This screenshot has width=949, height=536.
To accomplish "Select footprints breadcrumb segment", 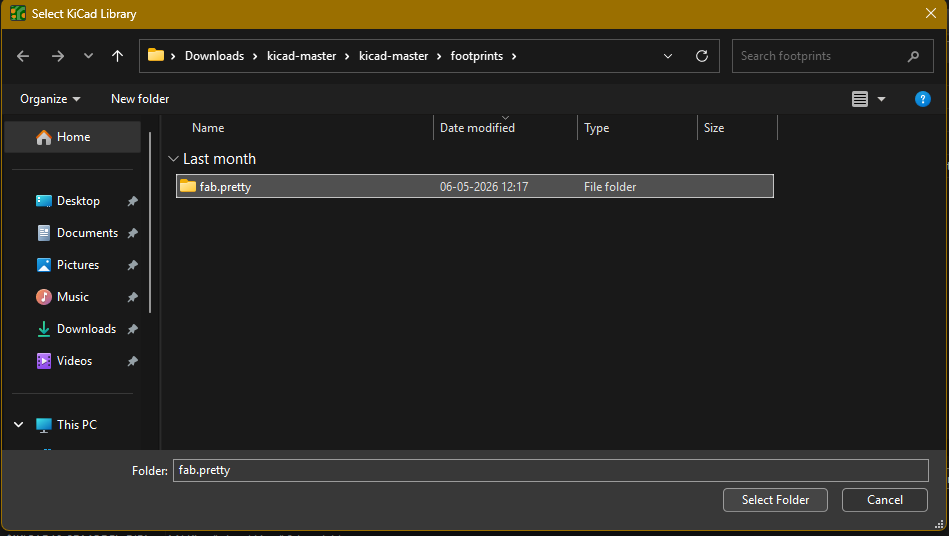I will [x=476, y=56].
